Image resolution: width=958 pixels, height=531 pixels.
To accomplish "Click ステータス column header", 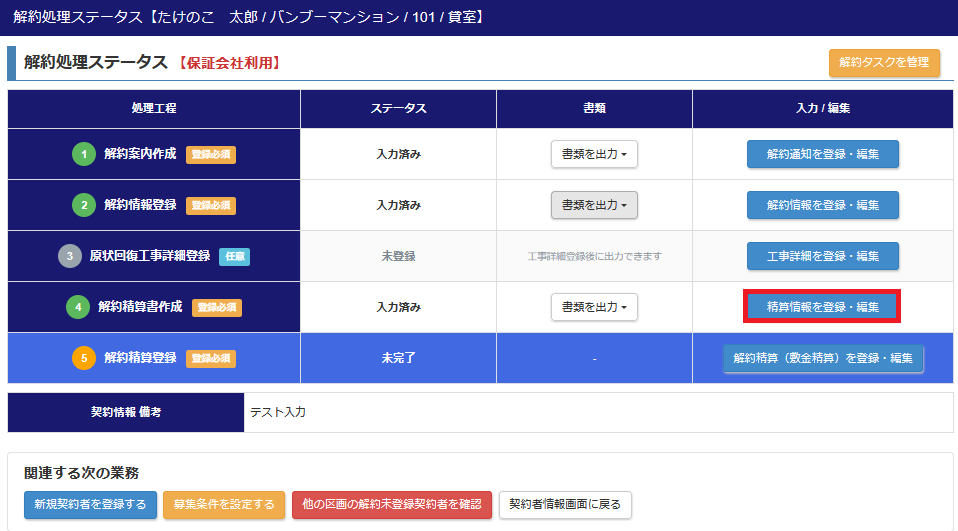I will pos(398,108).
